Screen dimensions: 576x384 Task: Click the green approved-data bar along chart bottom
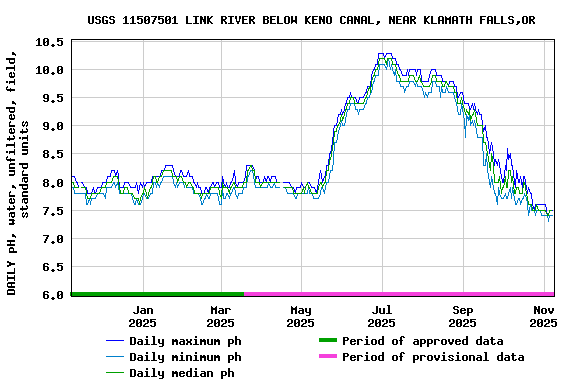click(x=158, y=294)
